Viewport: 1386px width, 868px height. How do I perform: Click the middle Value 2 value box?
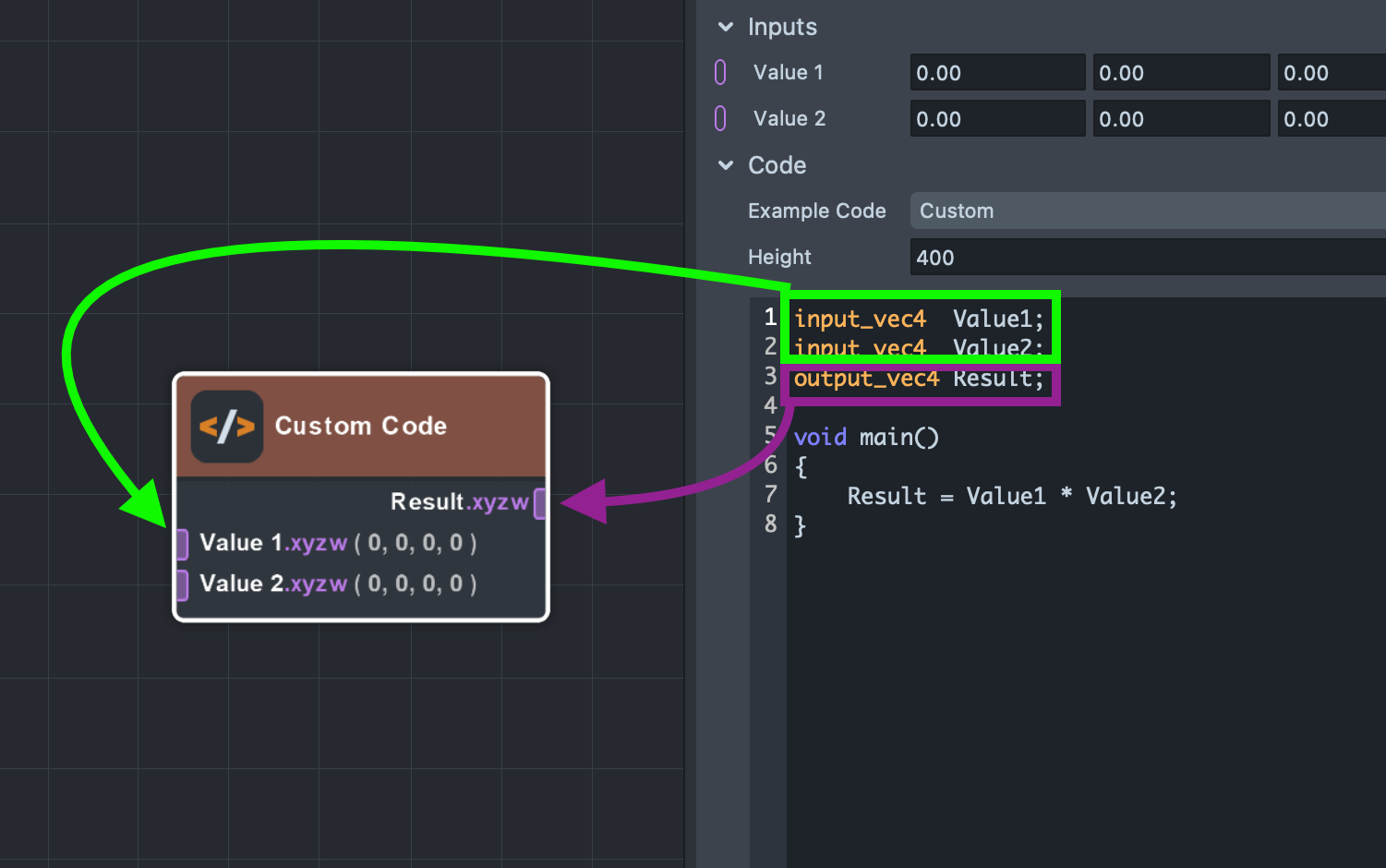(x=1181, y=118)
